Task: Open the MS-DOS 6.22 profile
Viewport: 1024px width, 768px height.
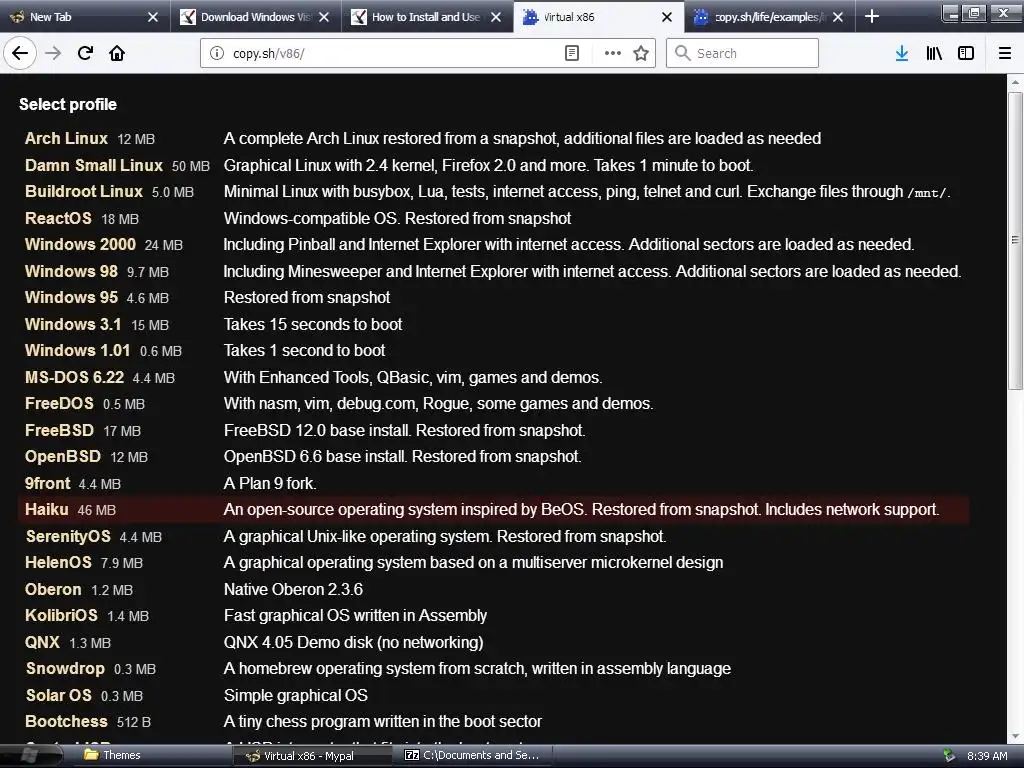Action: click(74, 377)
